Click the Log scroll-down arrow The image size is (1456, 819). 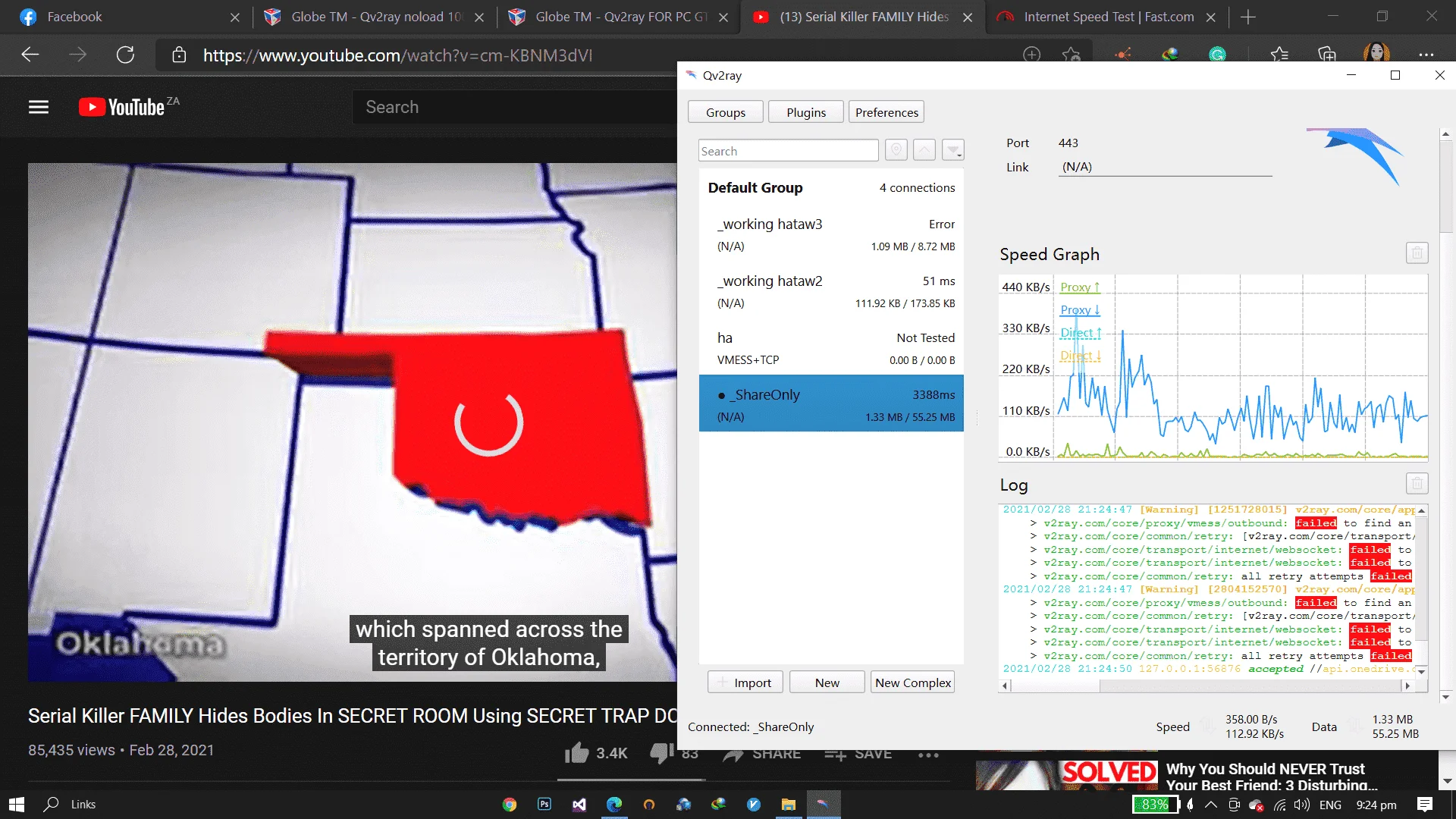tap(1421, 672)
